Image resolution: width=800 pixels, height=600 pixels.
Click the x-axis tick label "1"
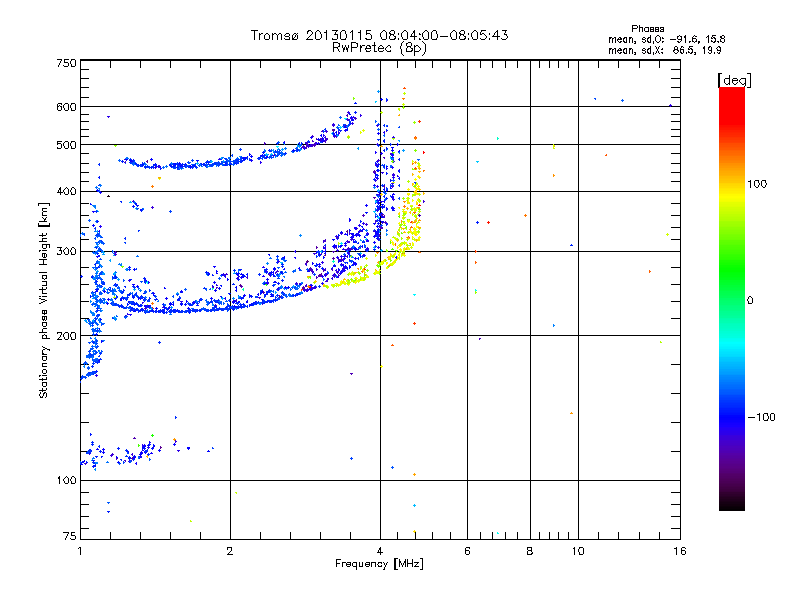[x=80, y=551]
